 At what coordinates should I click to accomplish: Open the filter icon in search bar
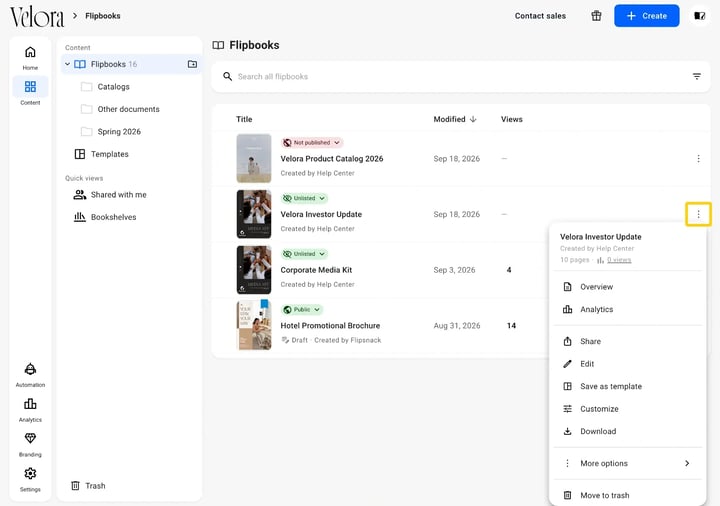697,76
